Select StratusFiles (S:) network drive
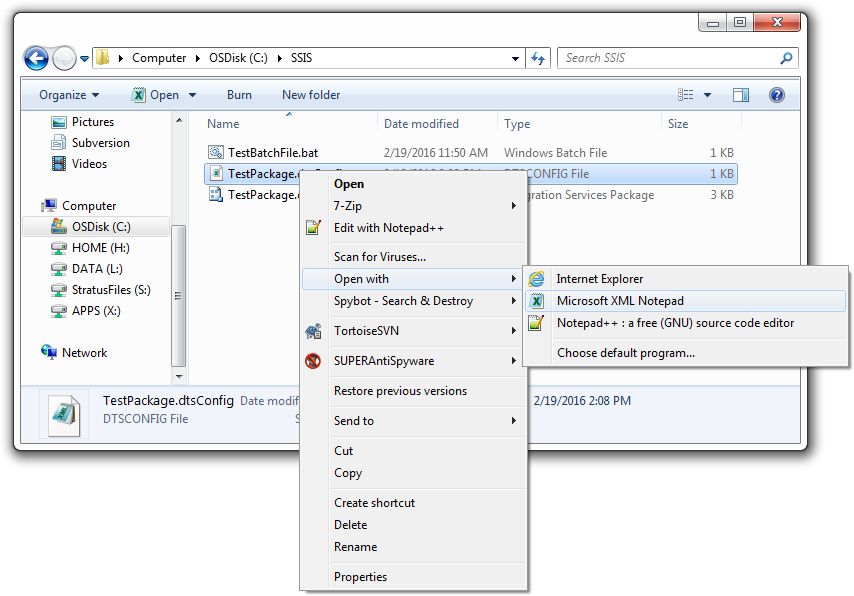 point(101,290)
